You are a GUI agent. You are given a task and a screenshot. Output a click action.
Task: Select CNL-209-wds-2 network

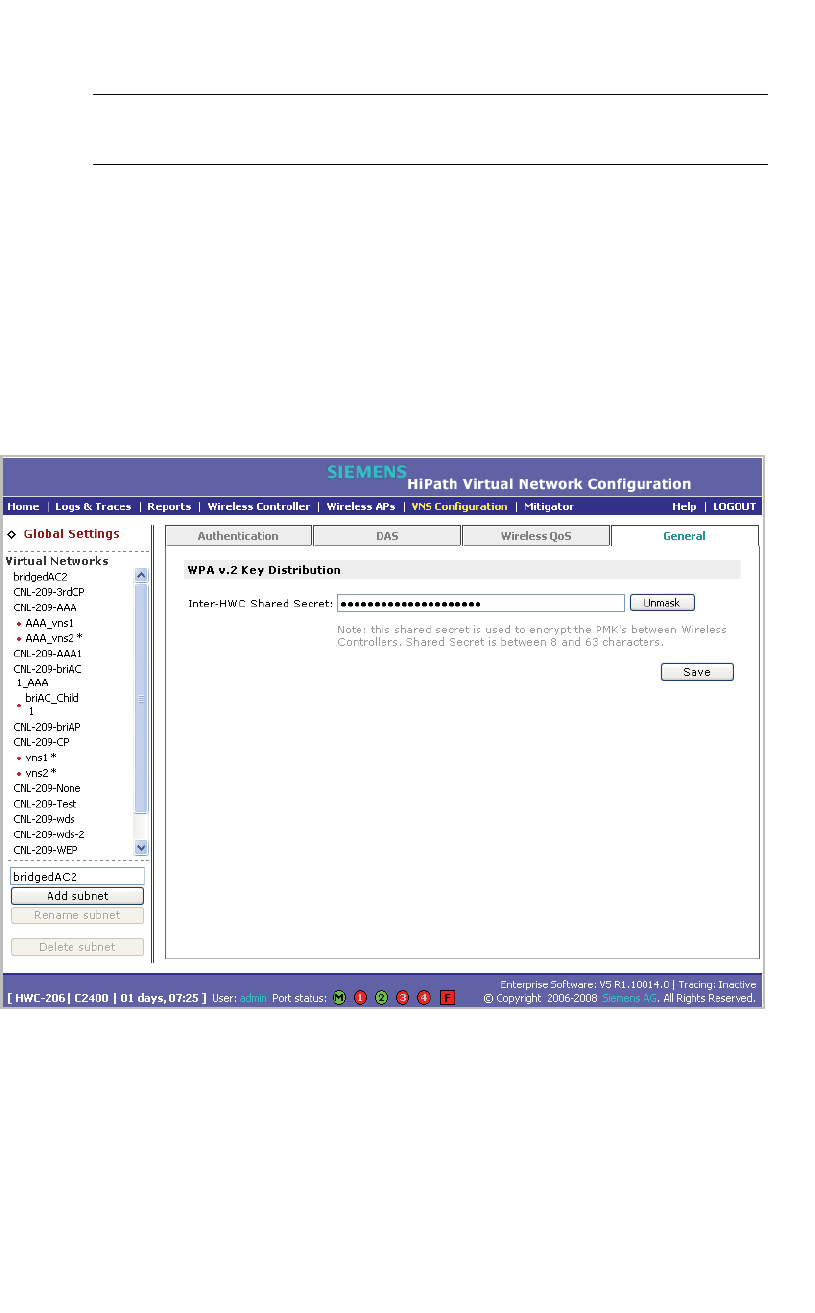[49, 834]
